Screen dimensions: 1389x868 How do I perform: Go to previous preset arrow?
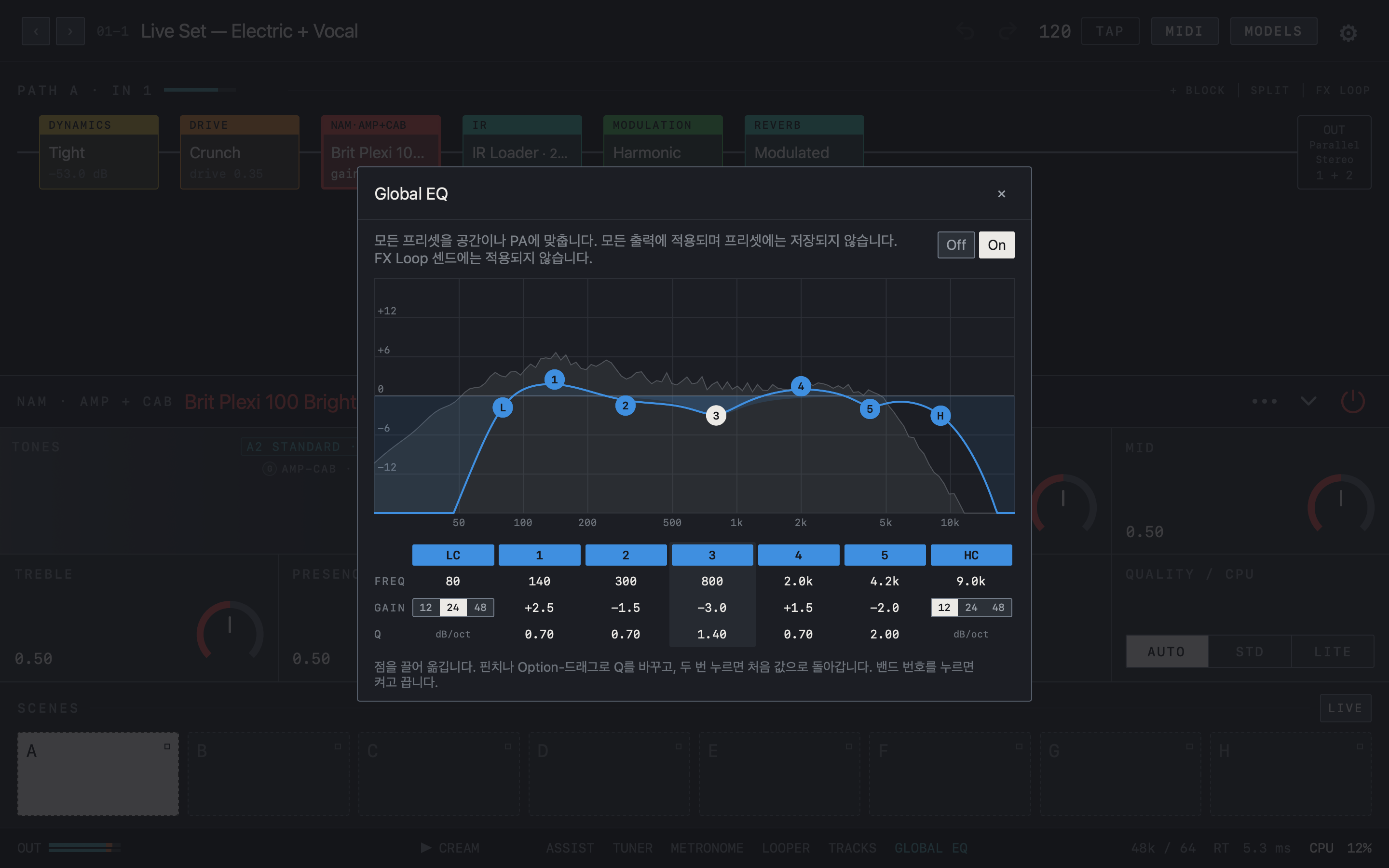(x=36, y=31)
